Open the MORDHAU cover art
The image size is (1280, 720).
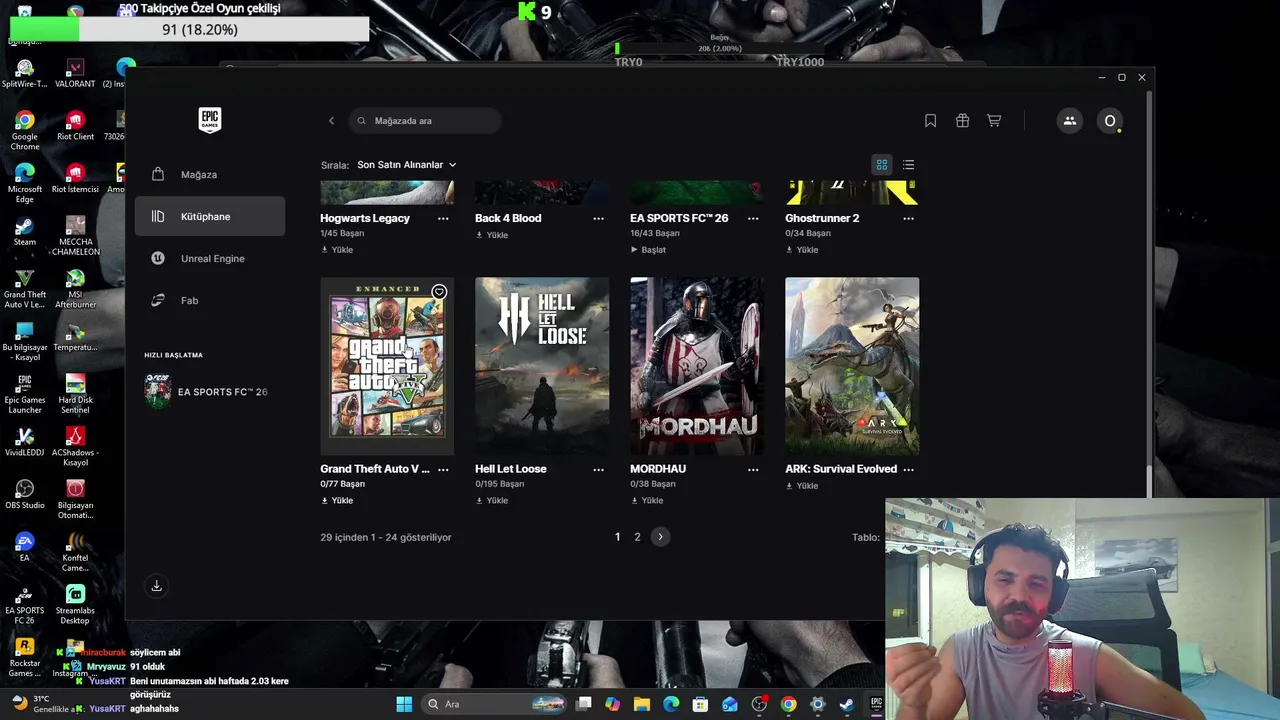(x=697, y=366)
